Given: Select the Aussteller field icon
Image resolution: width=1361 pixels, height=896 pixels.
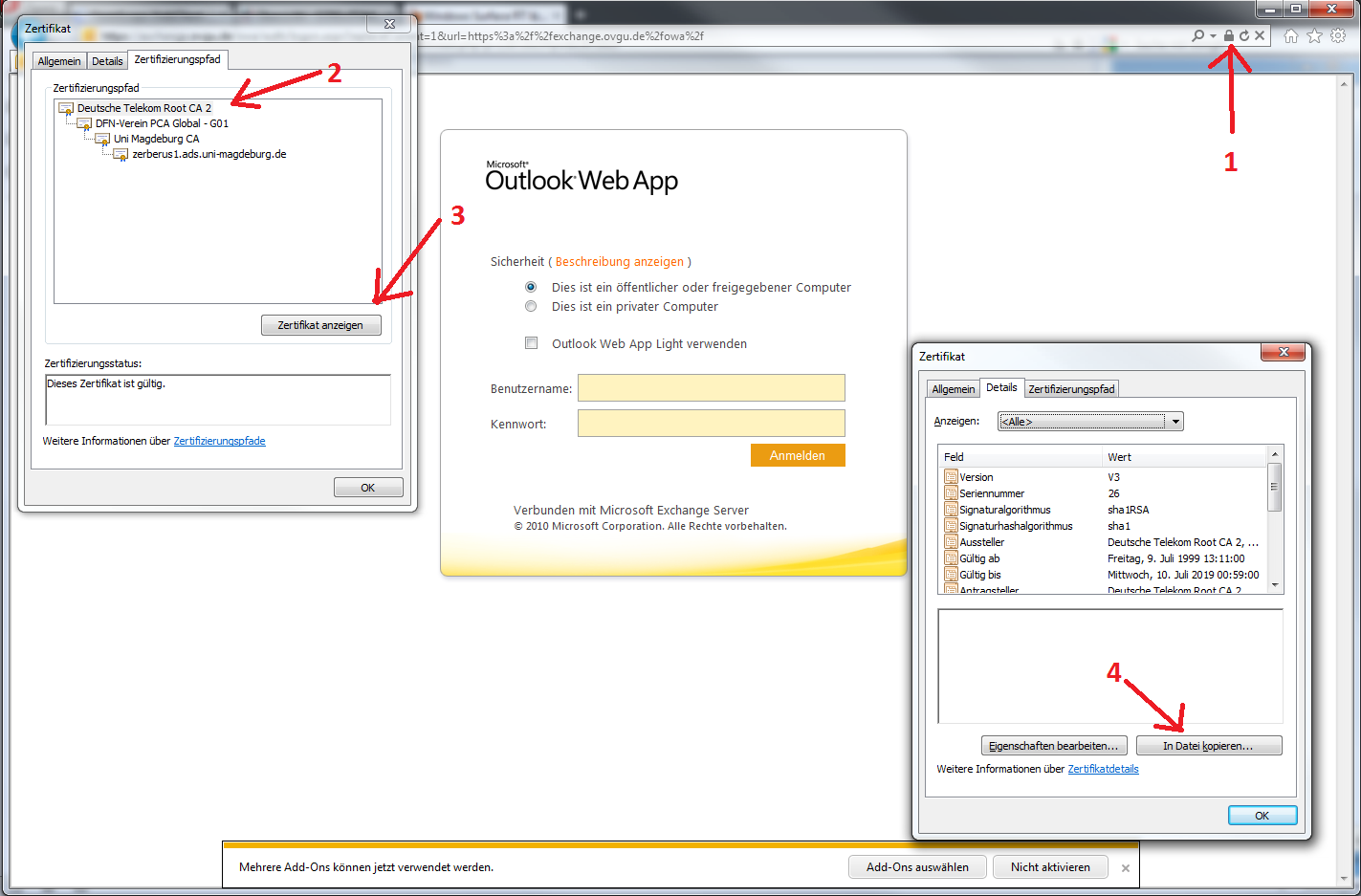Looking at the screenshot, I should tap(951, 542).
